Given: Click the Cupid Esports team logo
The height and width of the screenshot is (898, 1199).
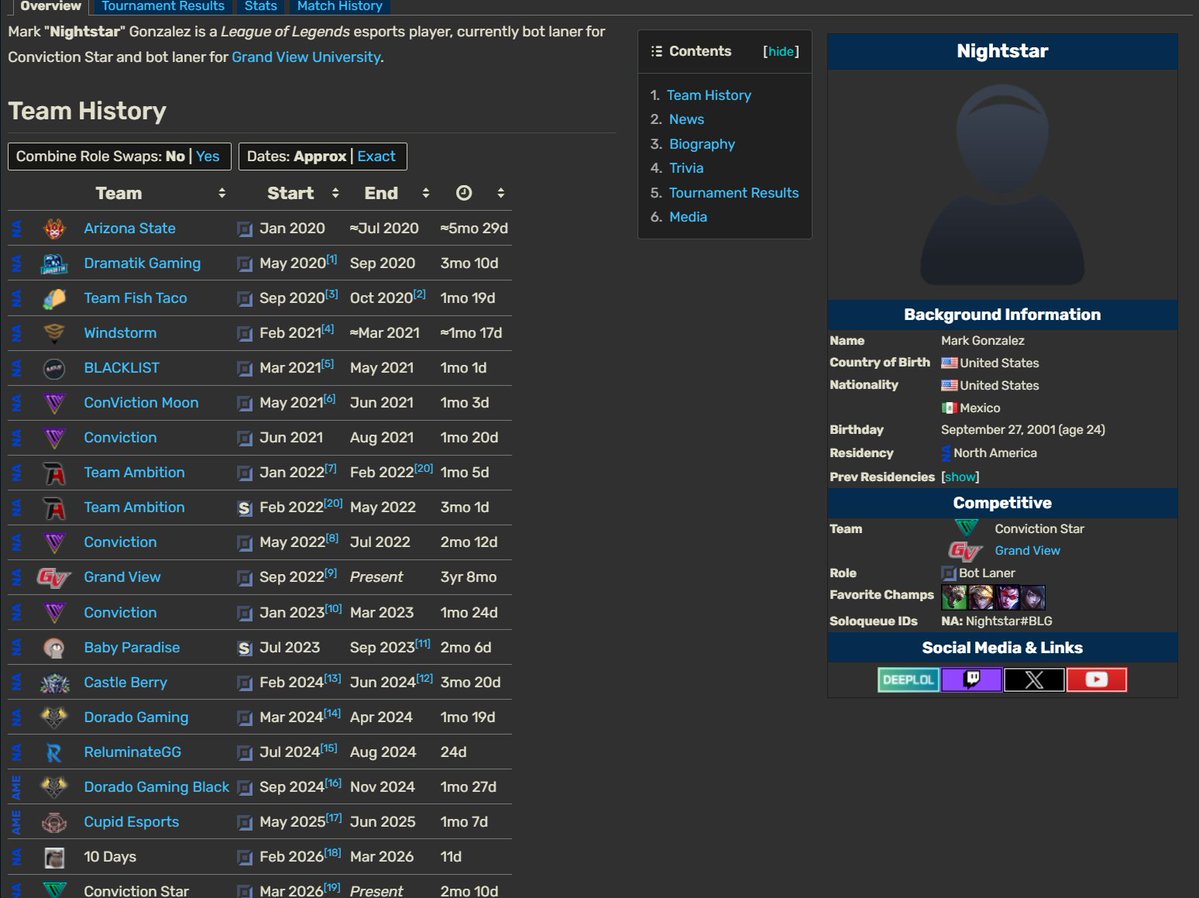Looking at the screenshot, I should (x=54, y=822).
